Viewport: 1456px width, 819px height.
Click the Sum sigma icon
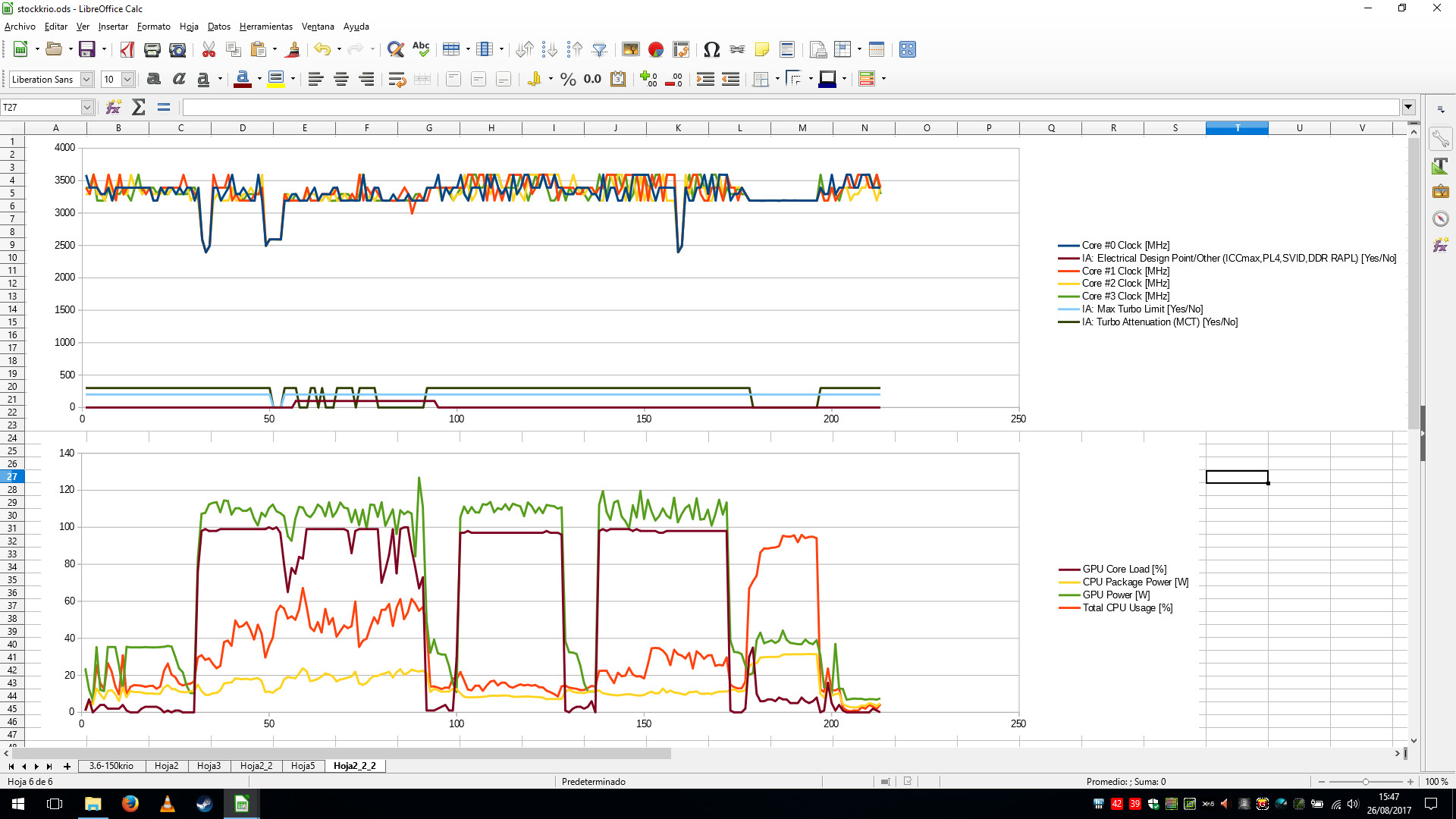139,107
